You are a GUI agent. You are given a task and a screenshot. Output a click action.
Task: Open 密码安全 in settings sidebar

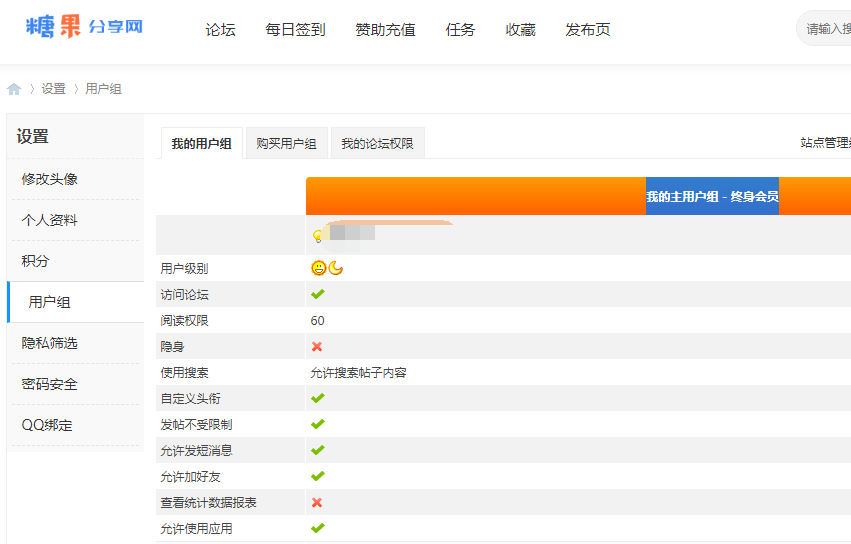[75, 384]
